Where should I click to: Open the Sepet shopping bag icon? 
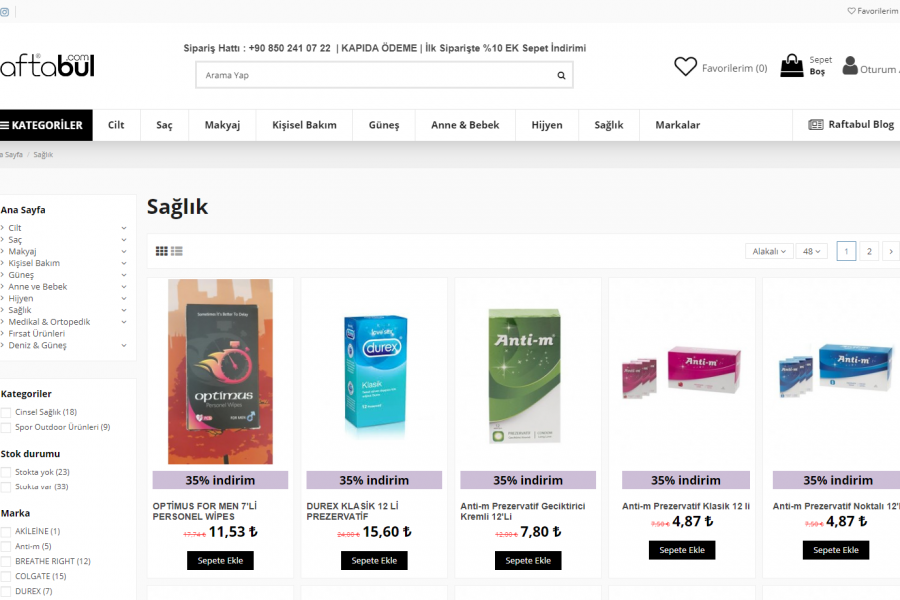(792, 65)
